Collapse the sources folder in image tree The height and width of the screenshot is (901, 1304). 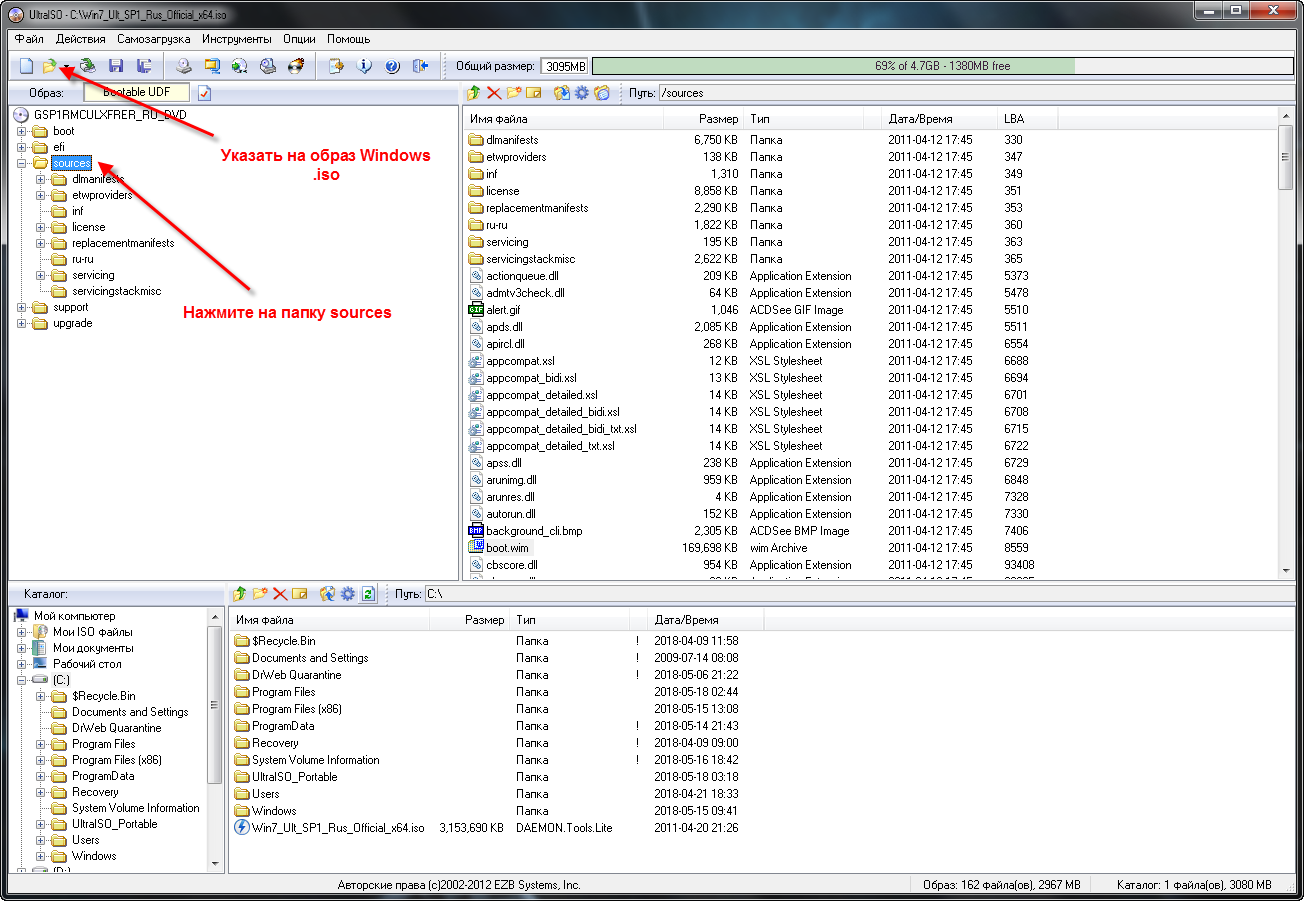21,163
